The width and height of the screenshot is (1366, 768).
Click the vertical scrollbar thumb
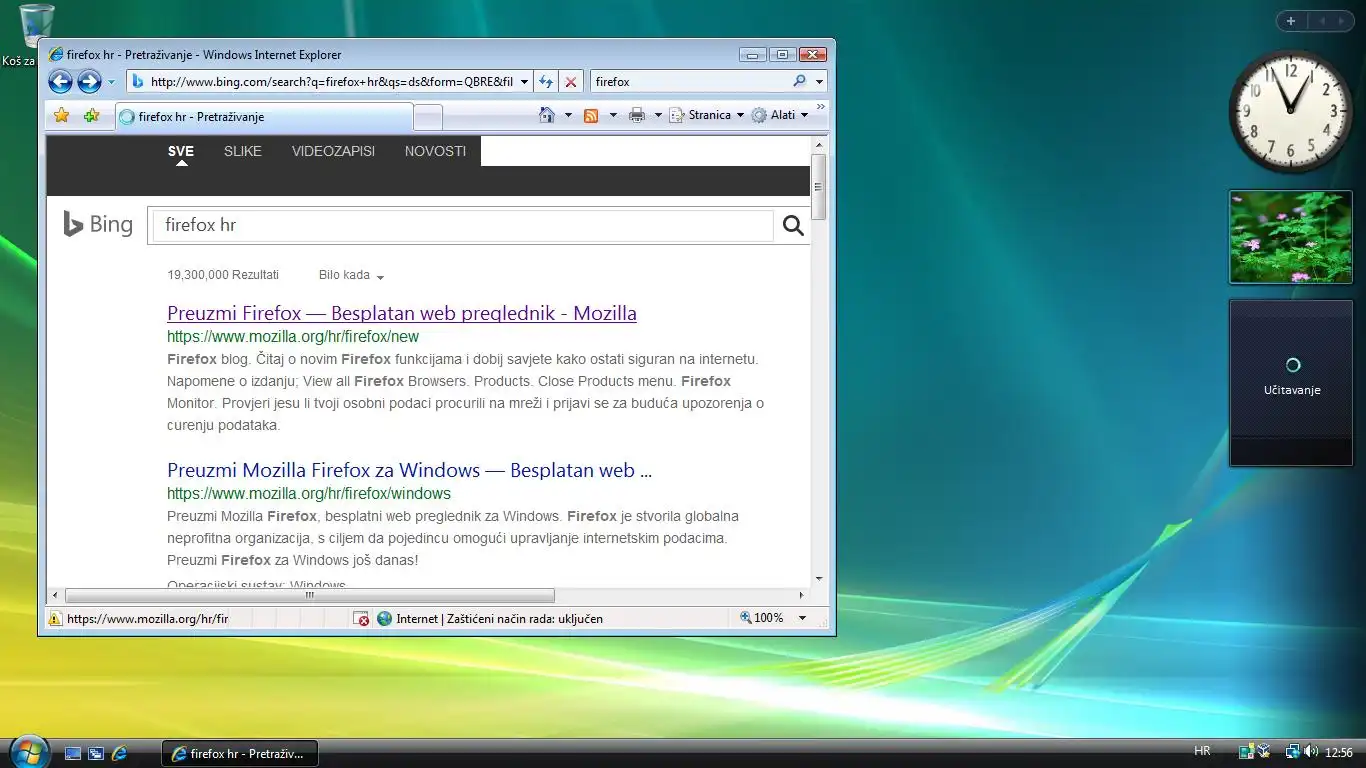click(x=819, y=187)
